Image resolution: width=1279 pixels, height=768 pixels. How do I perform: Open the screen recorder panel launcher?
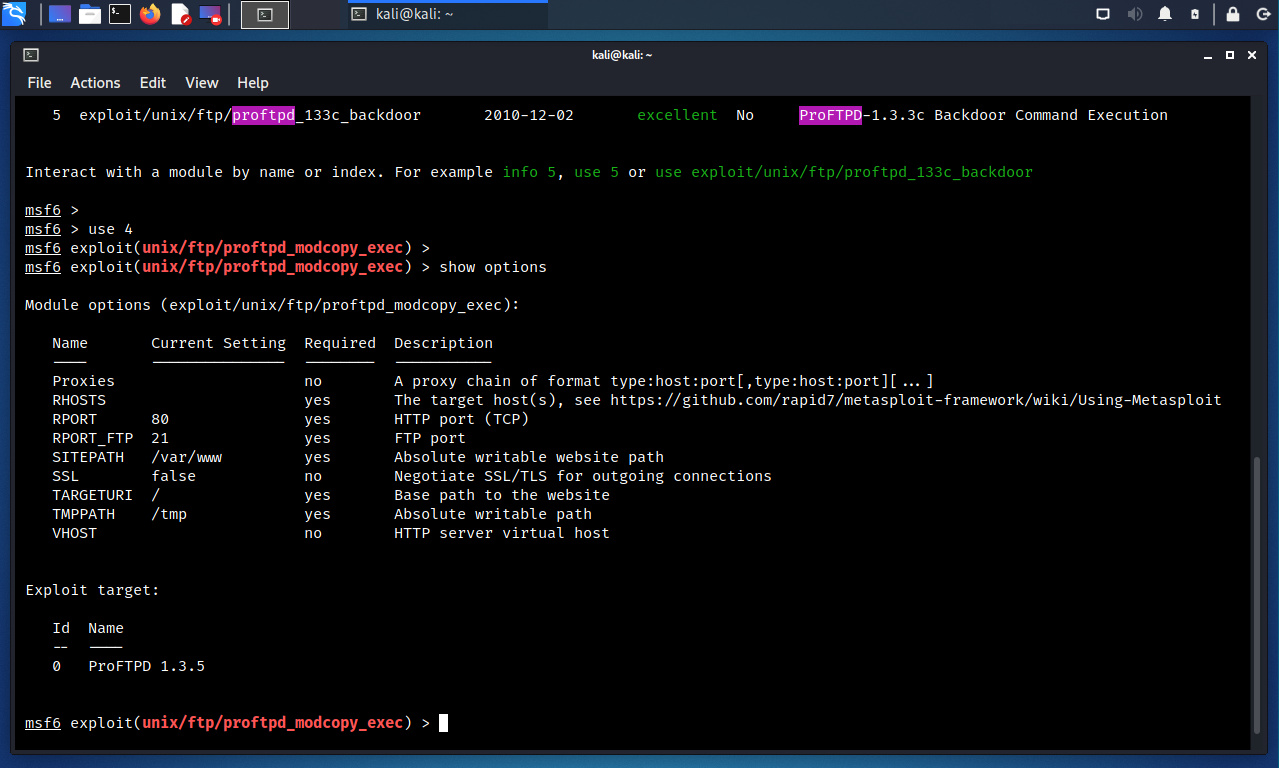tap(210, 14)
